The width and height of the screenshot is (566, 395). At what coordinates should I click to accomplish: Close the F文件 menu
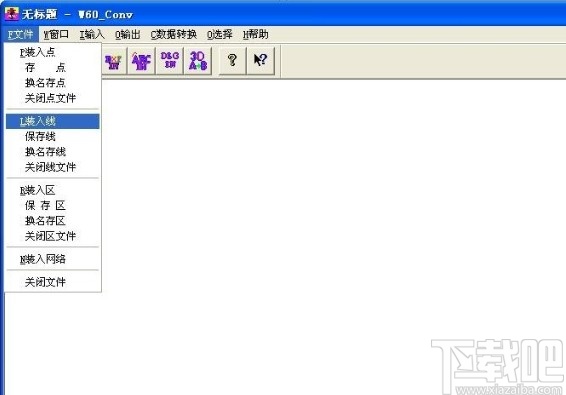coord(21,35)
